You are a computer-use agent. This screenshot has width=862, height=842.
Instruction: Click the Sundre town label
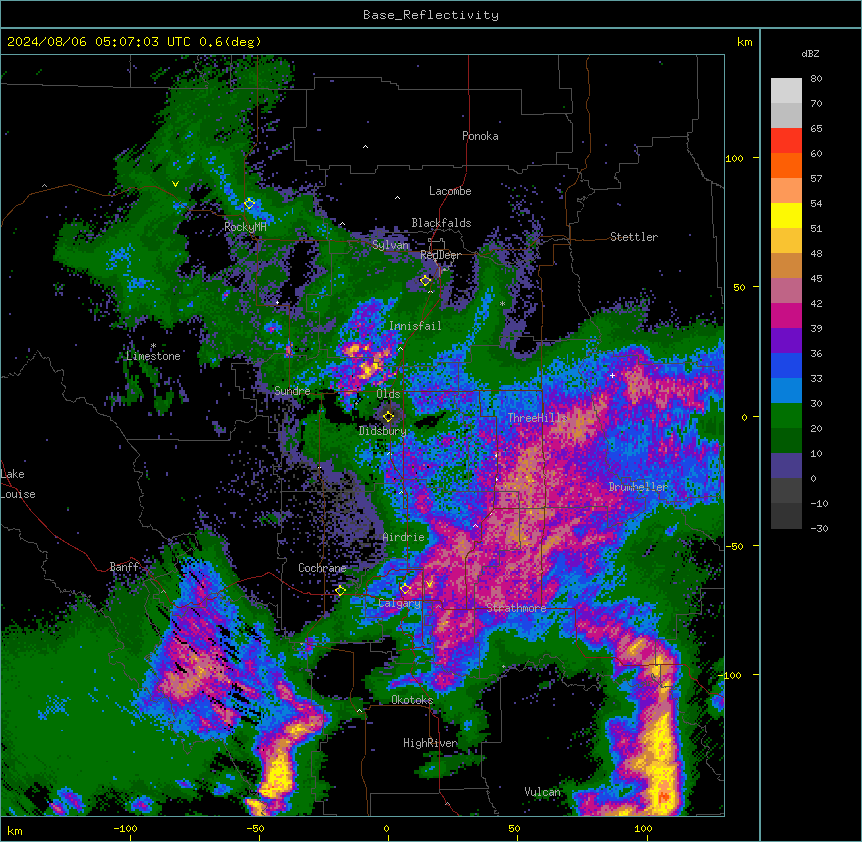(x=292, y=391)
